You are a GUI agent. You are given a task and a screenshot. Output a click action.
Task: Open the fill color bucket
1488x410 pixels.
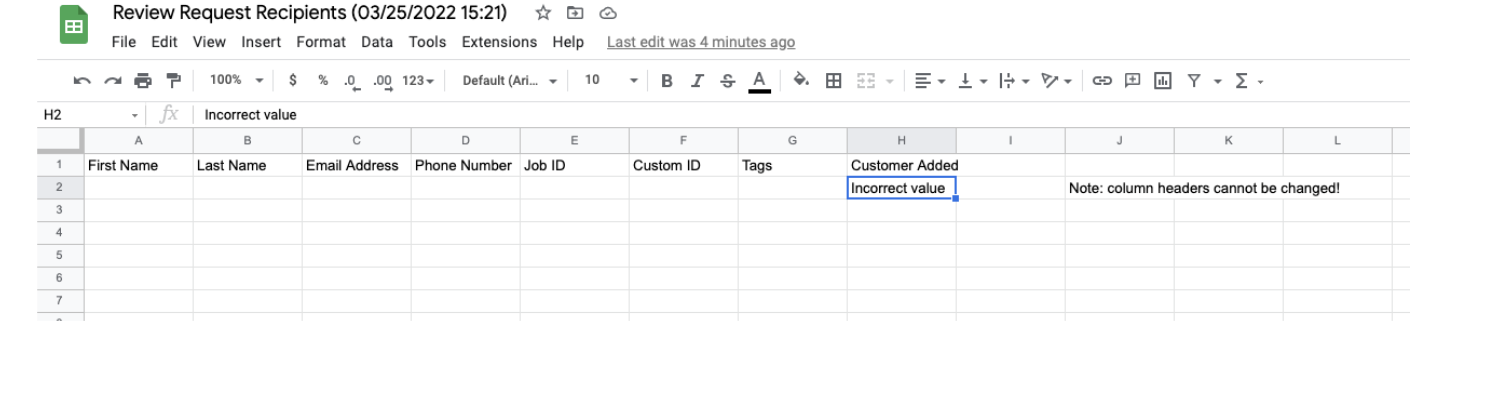pyautogui.click(x=801, y=81)
